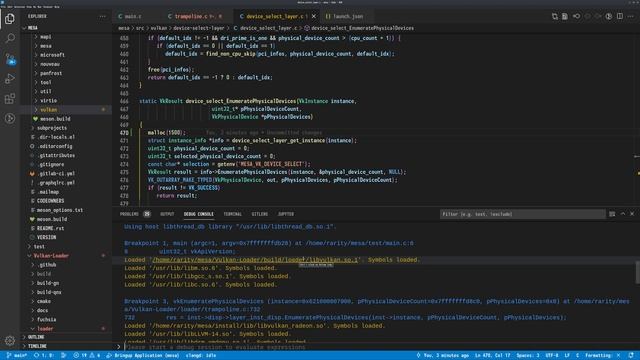The height and width of the screenshot is (360, 640).
Task: Open the .gitlab-ci.yml file
Action: tap(65, 173)
